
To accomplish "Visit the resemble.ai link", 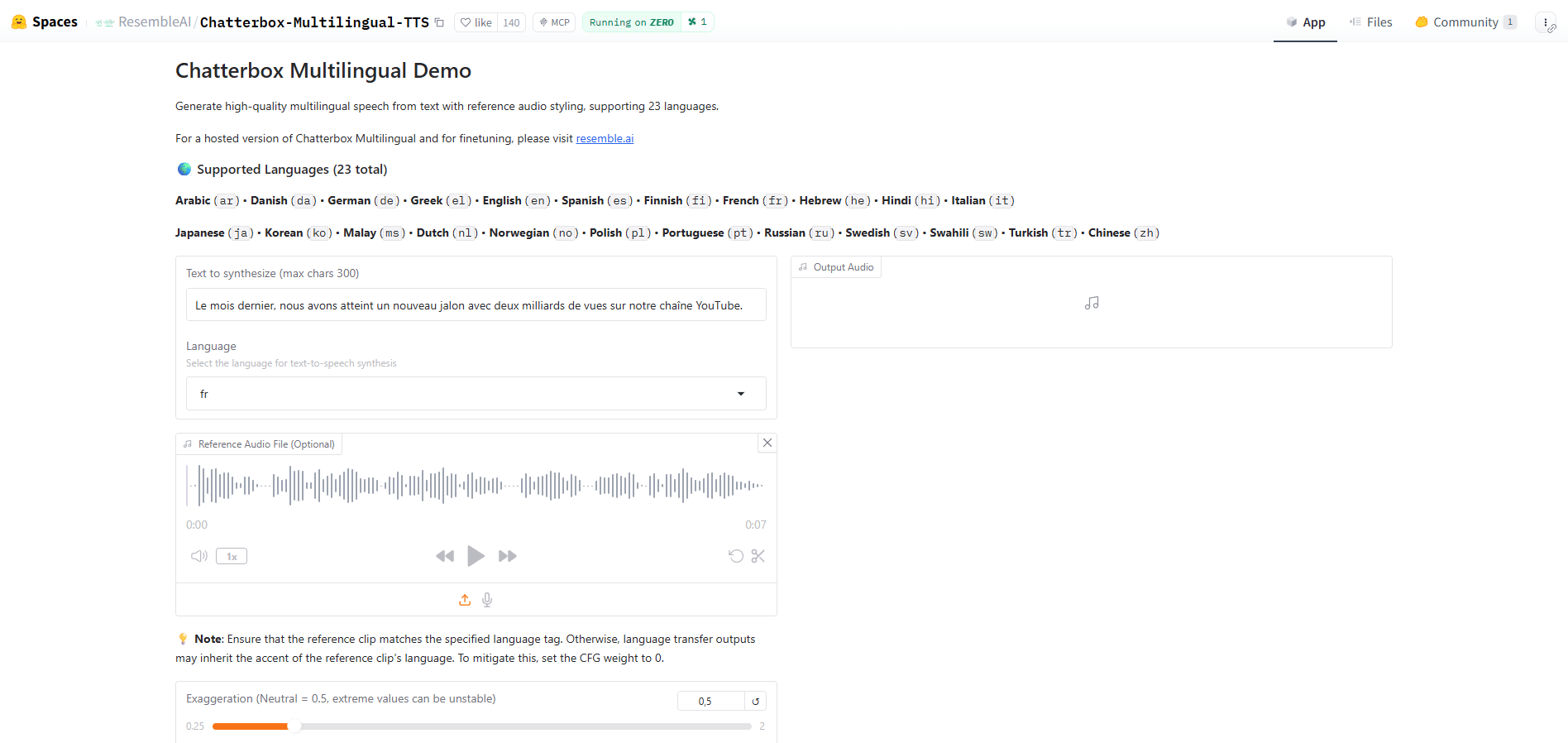I will pos(605,138).
